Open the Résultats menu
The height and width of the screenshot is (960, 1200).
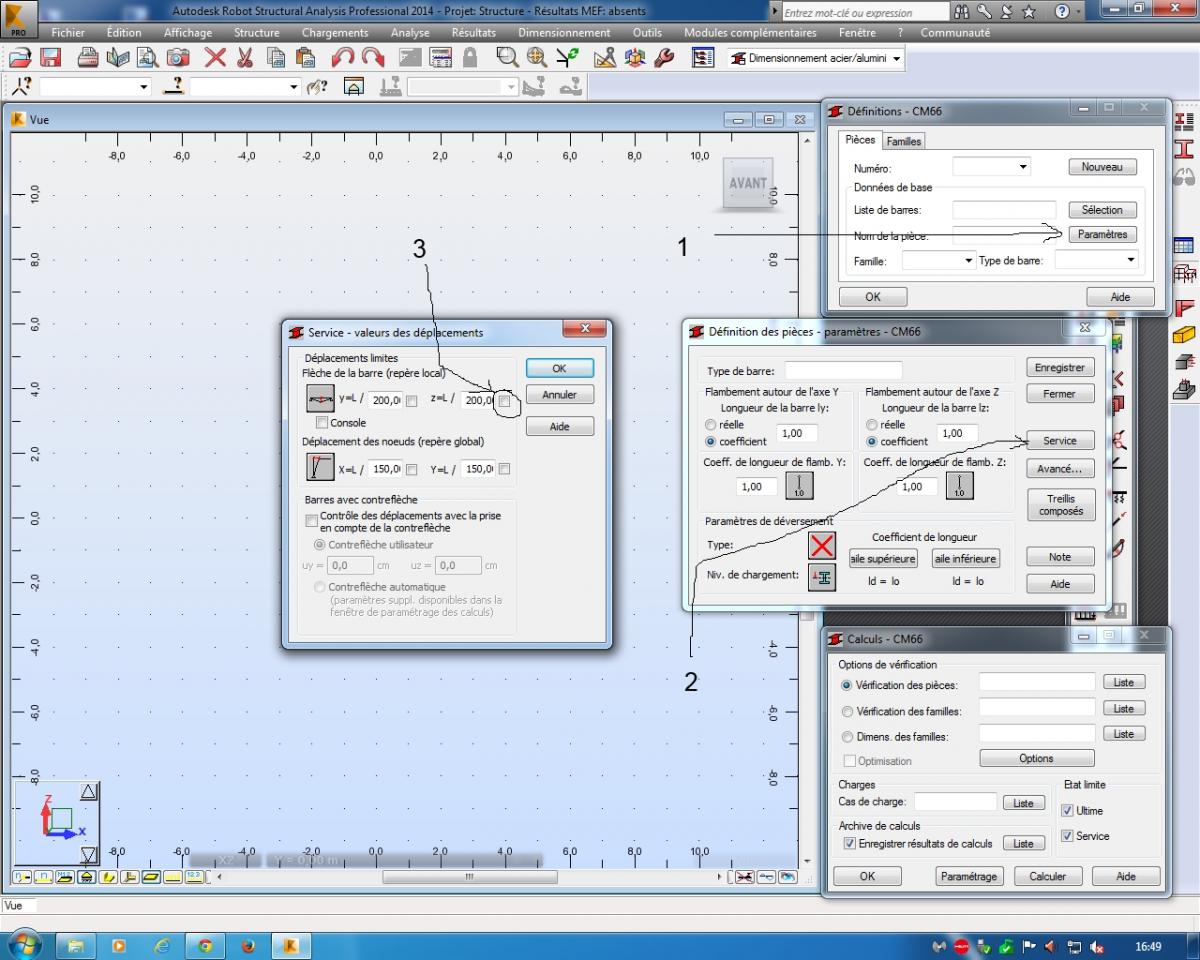473,33
